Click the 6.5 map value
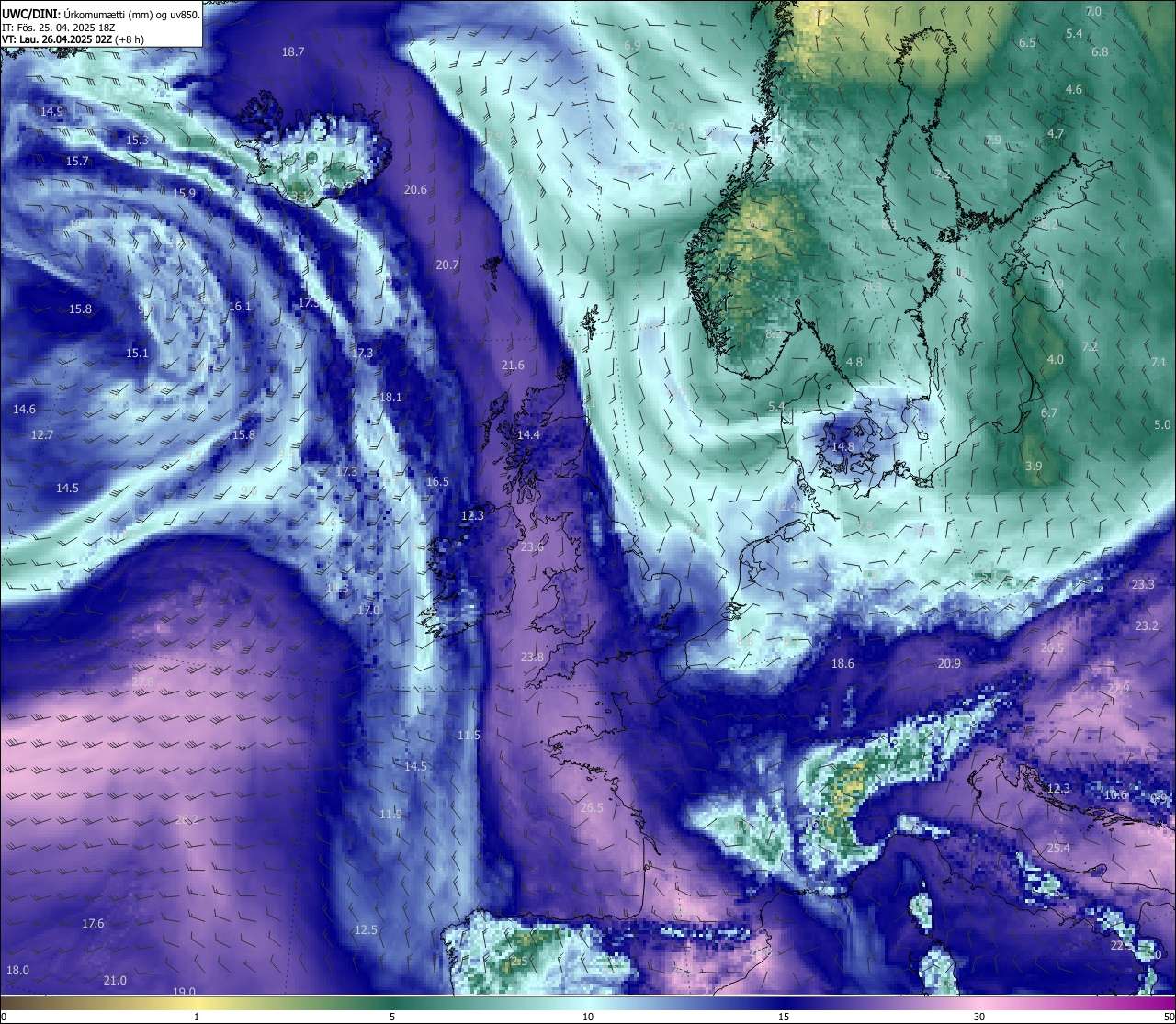 click(x=1027, y=43)
